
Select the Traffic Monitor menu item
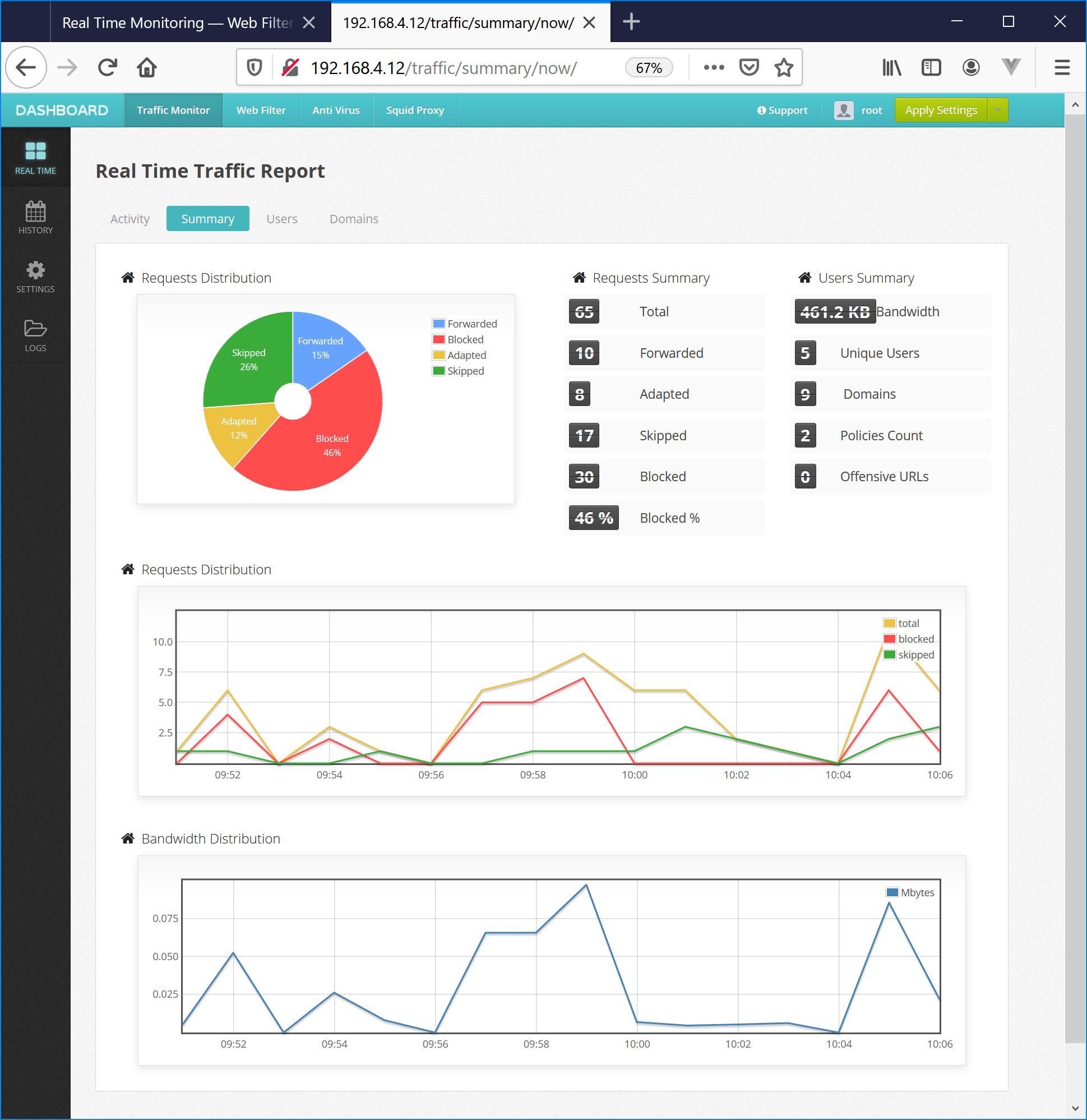click(x=174, y=110)
